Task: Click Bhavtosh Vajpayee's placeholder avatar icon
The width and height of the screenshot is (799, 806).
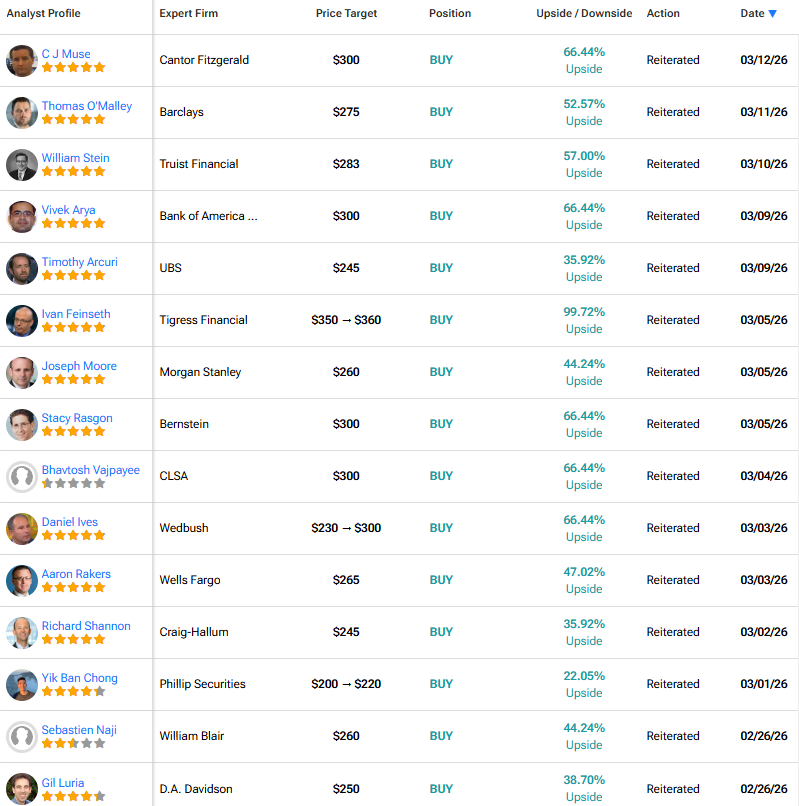Action: coord(22,476)
